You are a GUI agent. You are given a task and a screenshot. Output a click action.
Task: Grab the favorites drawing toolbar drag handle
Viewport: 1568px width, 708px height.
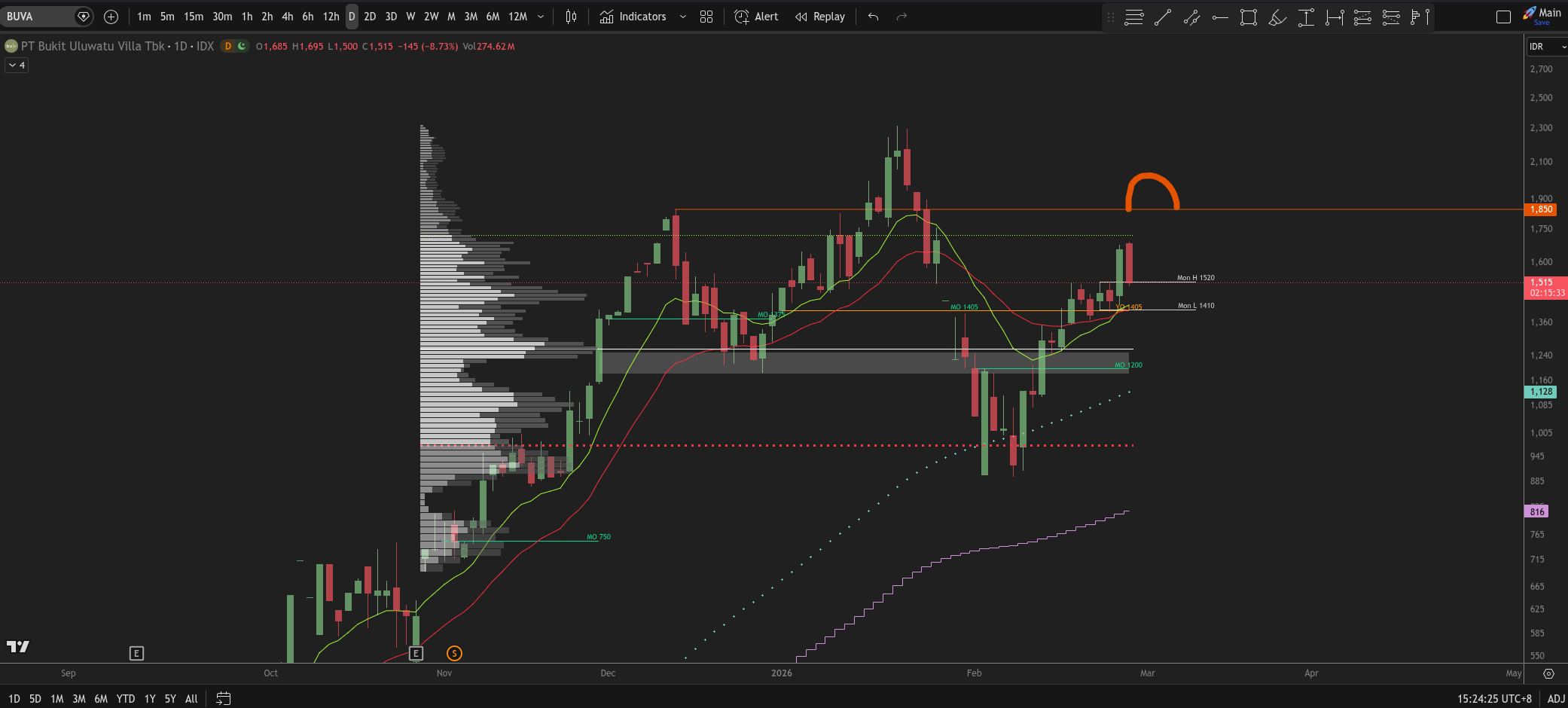pyautogui.click(x=1110, y=17)
